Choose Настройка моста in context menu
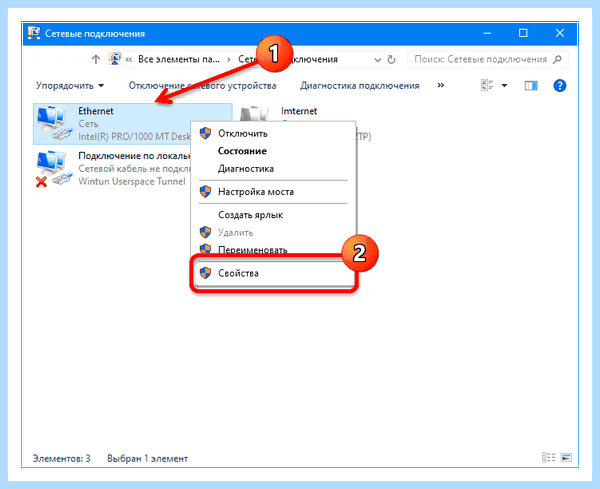The height and width of the screenshot is (489, 600). [x=273, y=192]
